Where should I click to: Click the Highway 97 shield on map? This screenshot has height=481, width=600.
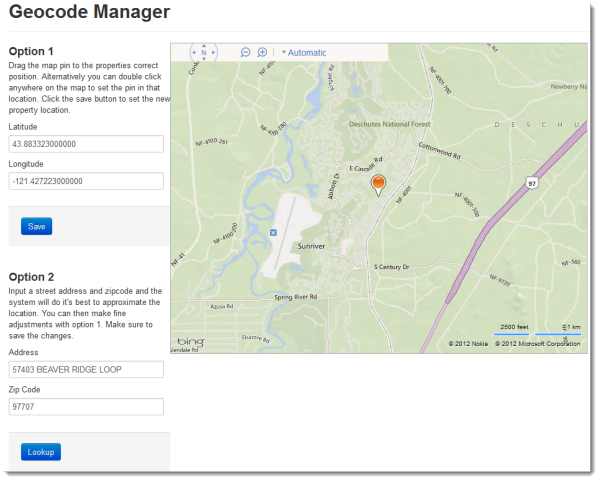coord(532,183)
